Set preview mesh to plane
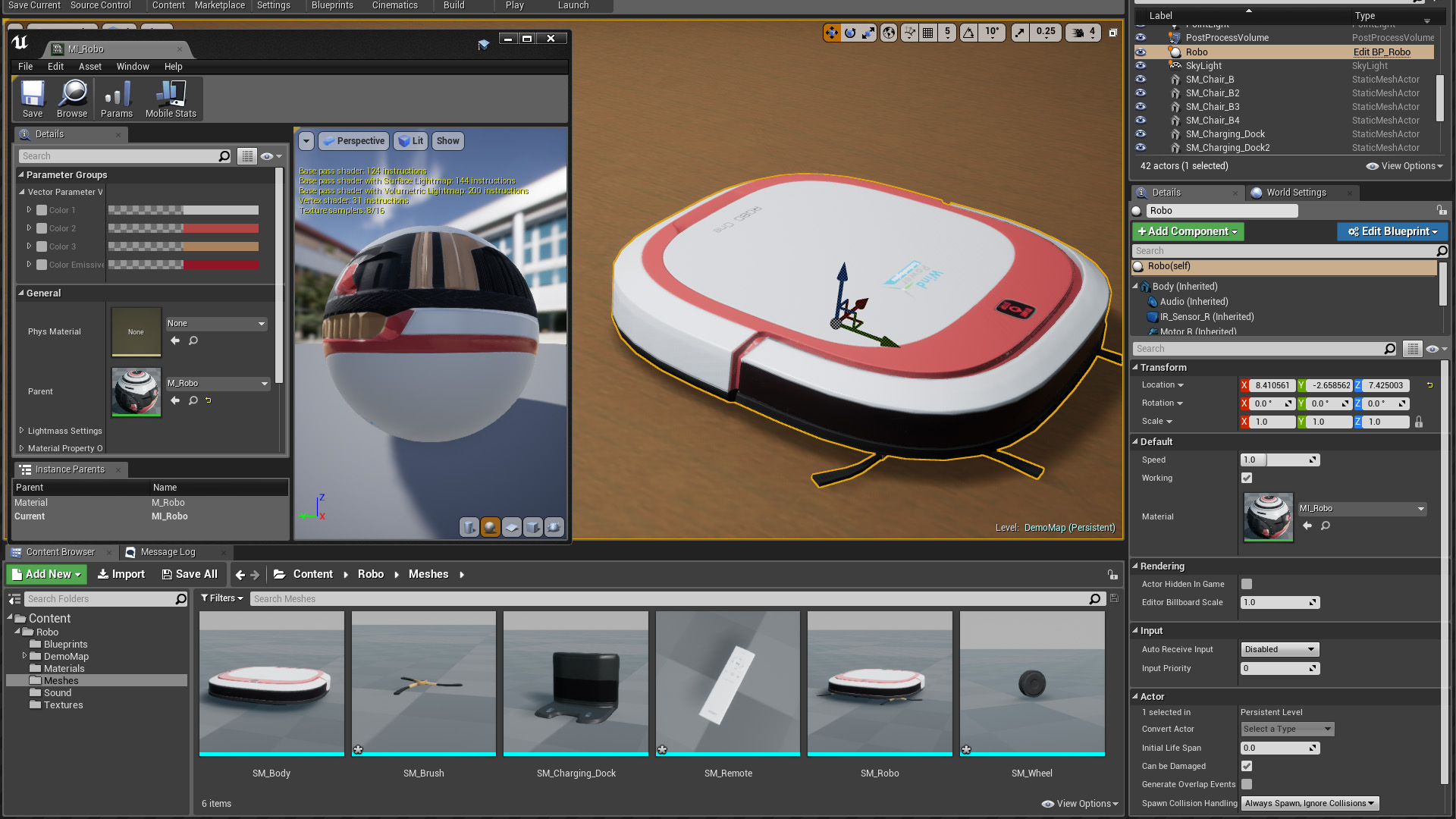 (x=512, y=527)
